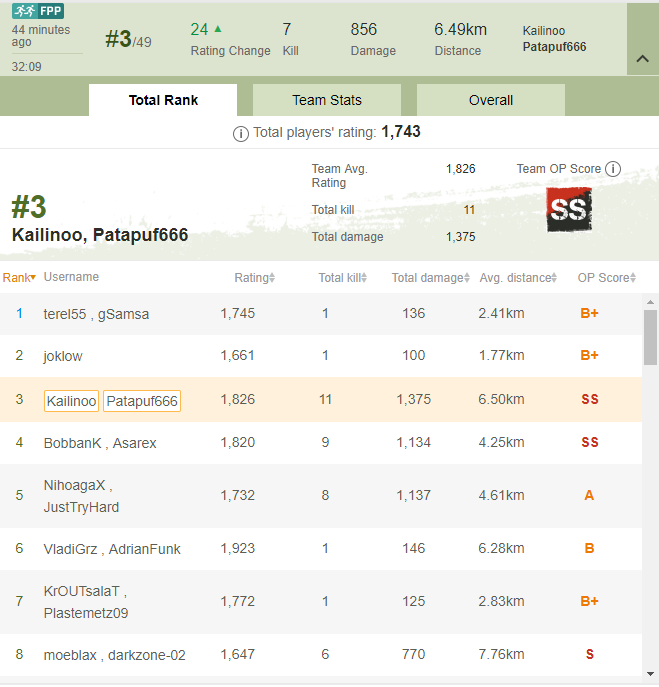The height and width of the screenshot is (687, 659).
Task: Click the info icon next to Team OP Score
Action: pos(613,169)
